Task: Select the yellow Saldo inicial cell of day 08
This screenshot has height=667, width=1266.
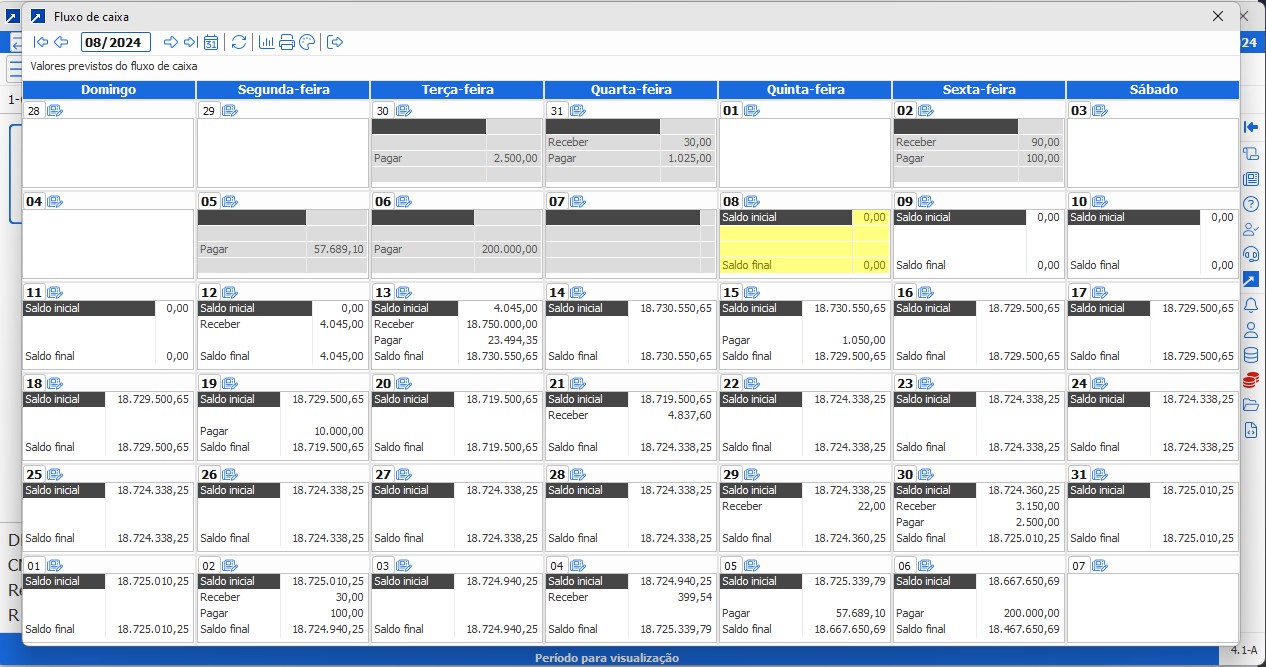Action: coord(786,217)
